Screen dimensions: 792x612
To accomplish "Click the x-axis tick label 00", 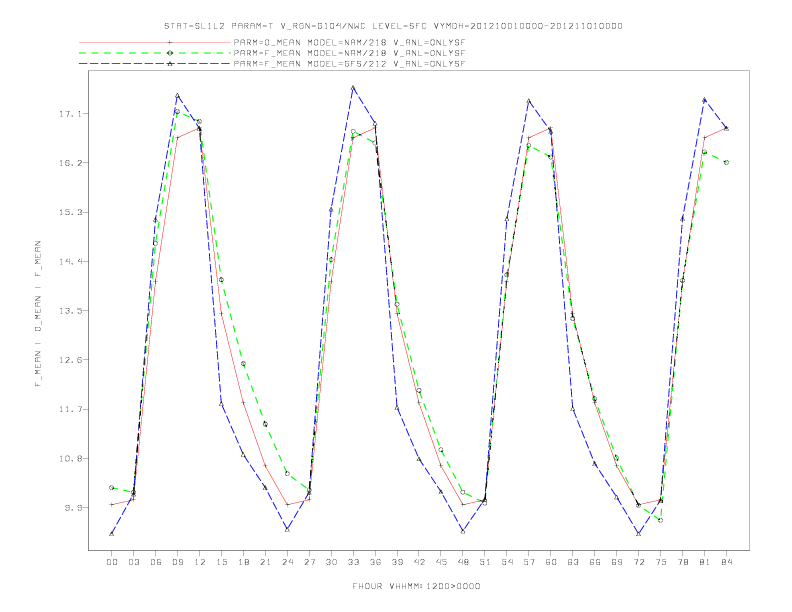I will [112, 562].
